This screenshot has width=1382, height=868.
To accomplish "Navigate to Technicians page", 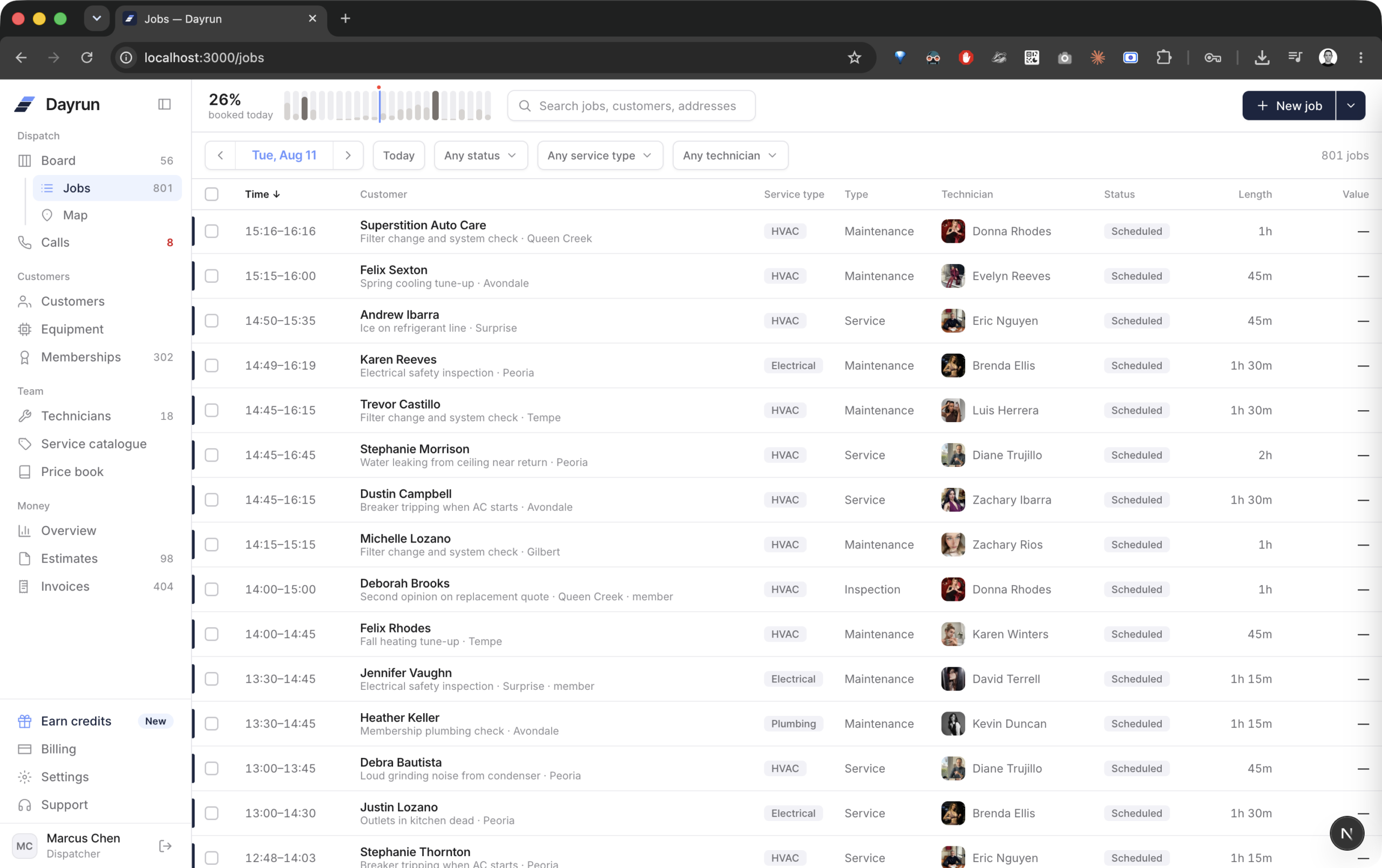I will [x=95, y=416].
